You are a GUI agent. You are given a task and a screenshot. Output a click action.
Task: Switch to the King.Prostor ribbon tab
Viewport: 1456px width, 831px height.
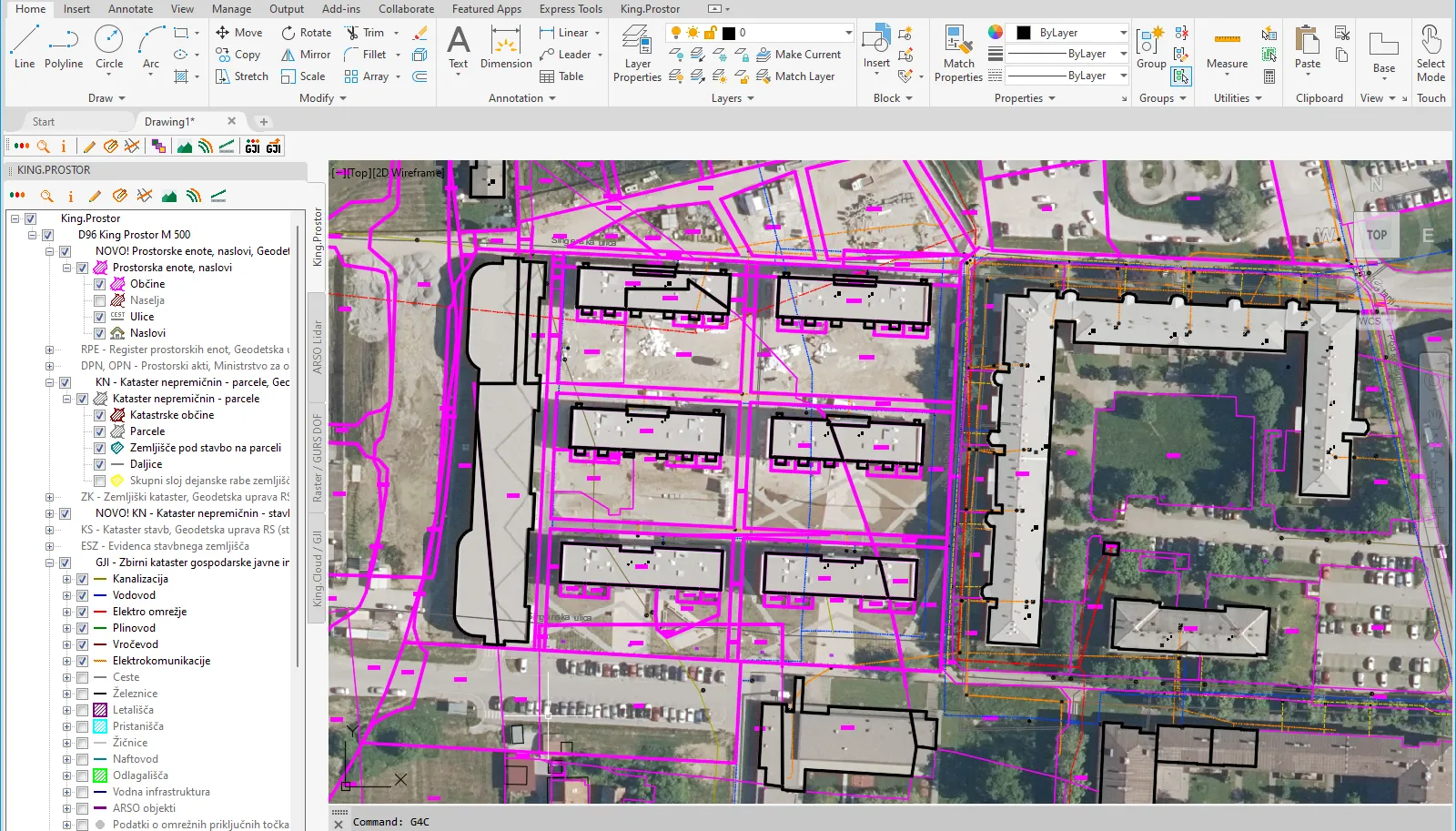[650, 9]
